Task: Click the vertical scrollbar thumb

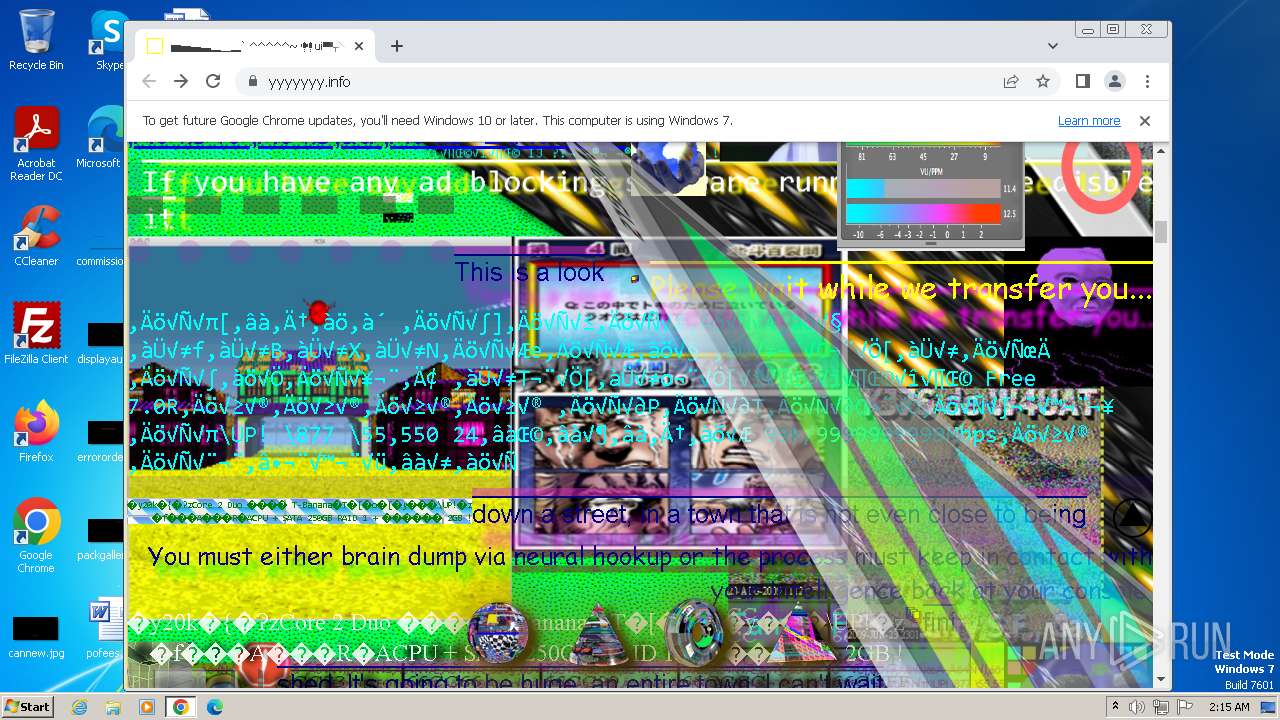Action: (x=1161, y=231)
